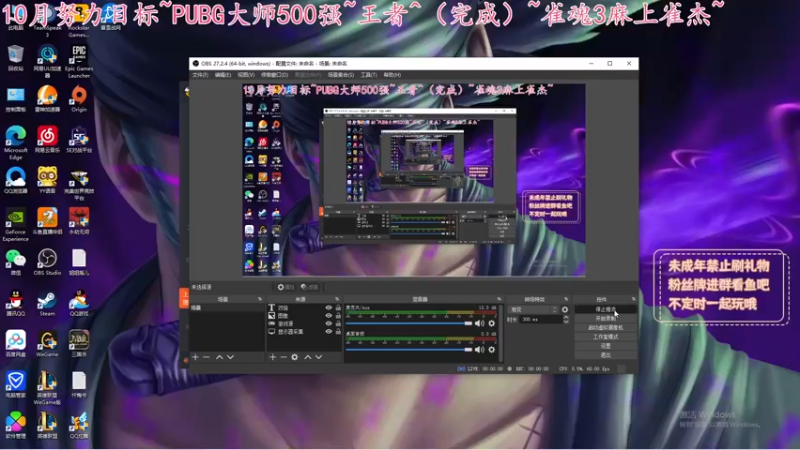
Task: Move the scene down in the Scenes panel
Action: pos(231,357)
